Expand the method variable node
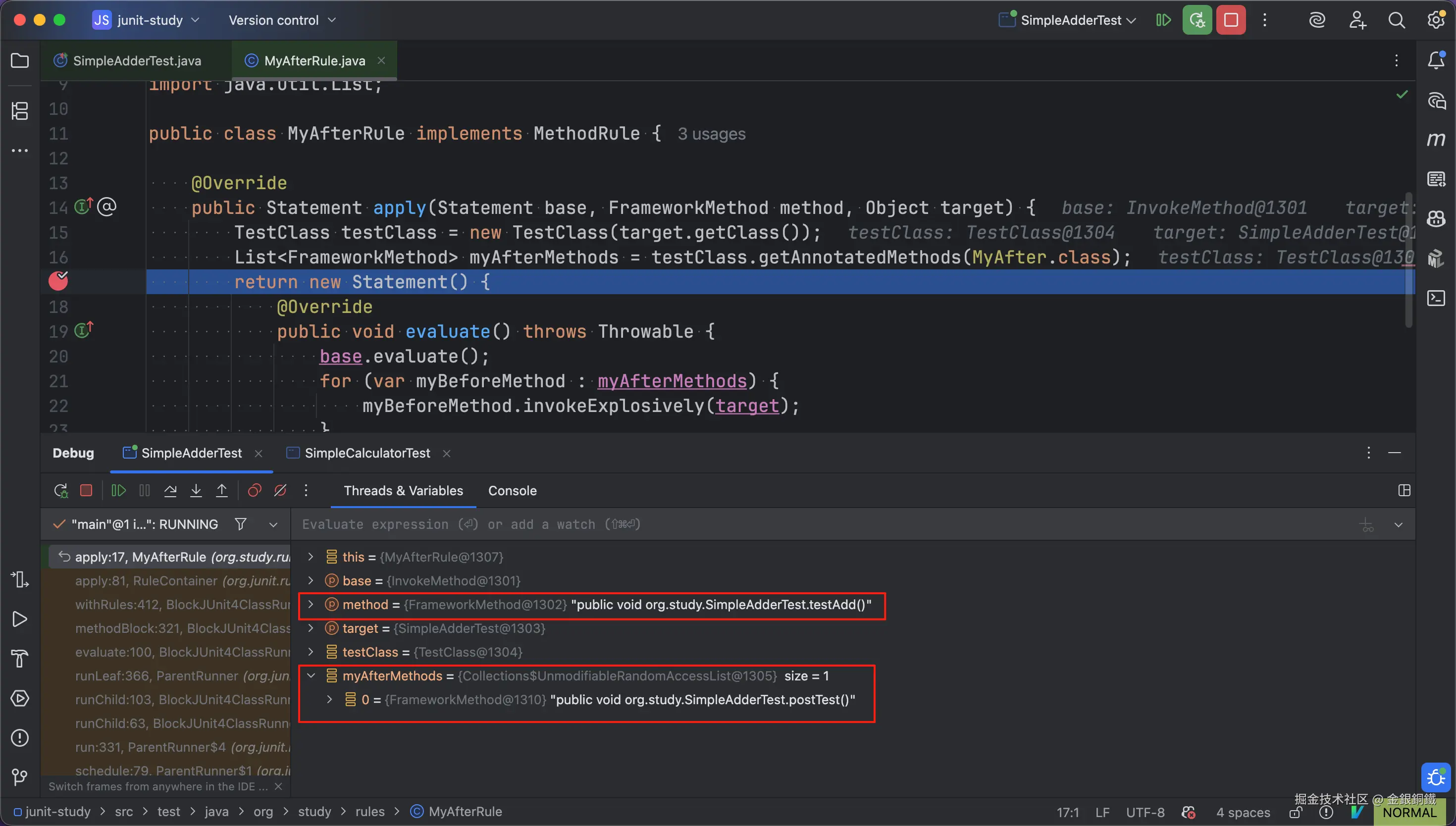 pos(311,604)
